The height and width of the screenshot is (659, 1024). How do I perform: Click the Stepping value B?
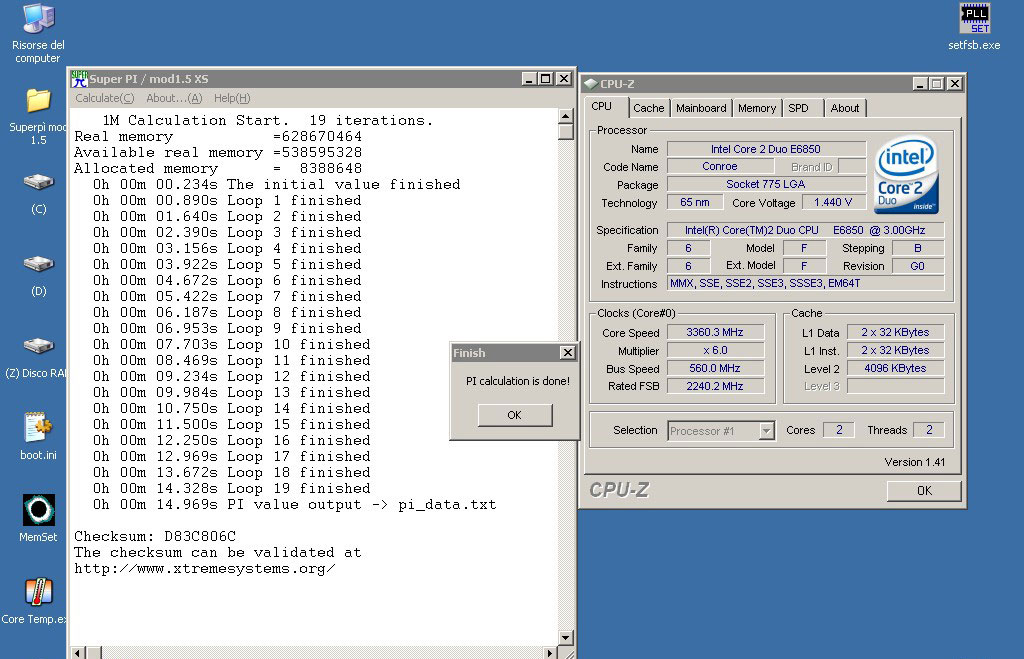point(918,248)
